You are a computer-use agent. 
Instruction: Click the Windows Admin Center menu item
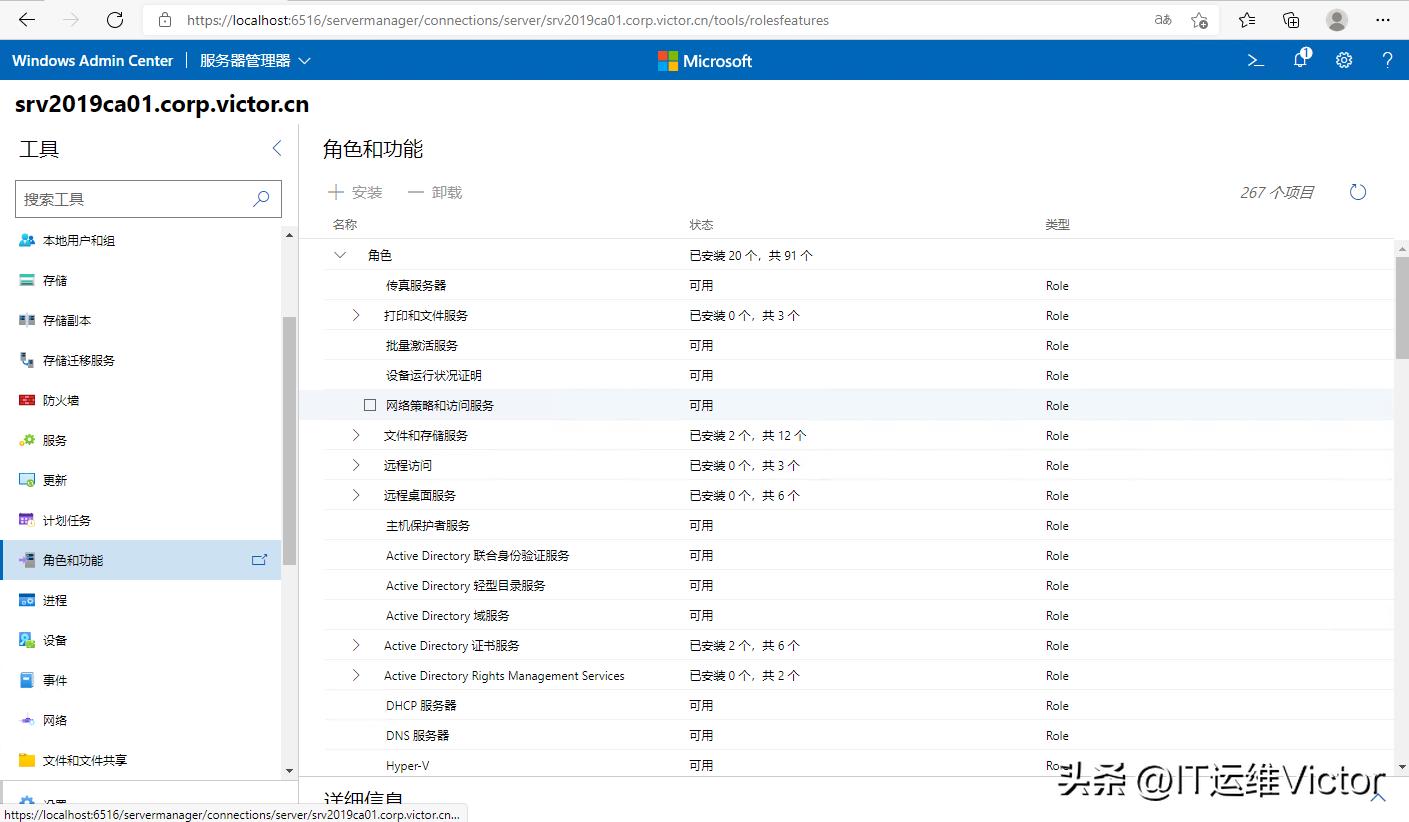pos(92,60)
